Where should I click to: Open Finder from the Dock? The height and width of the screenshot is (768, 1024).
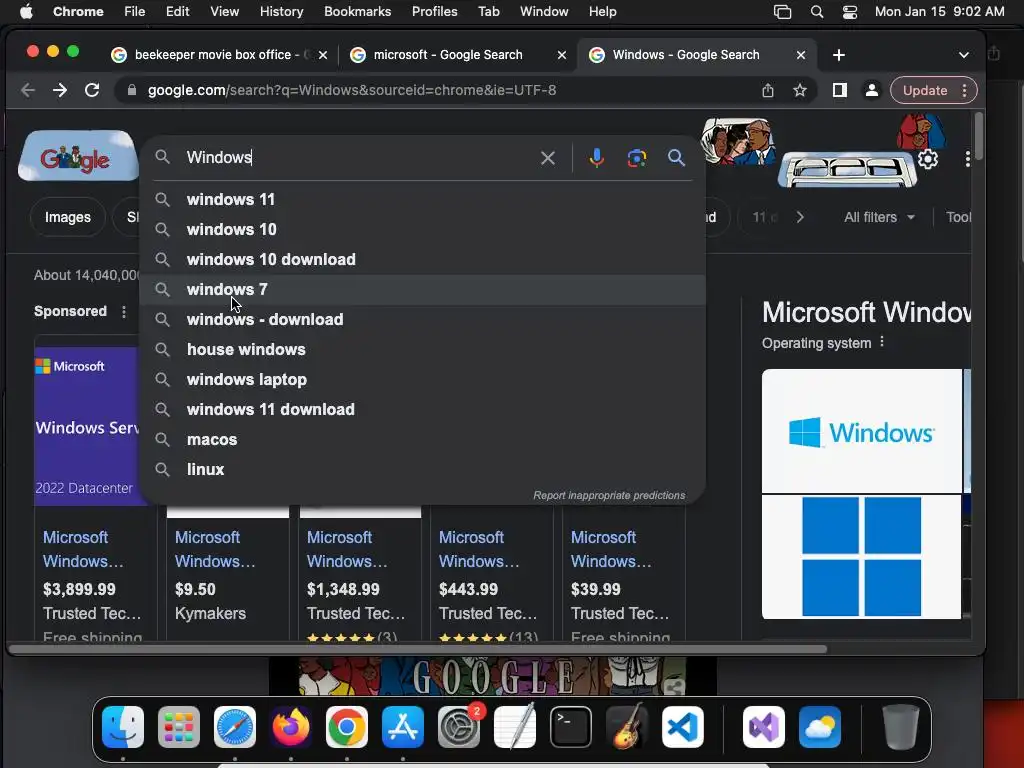pyautogui.click(x=123, y=727)
